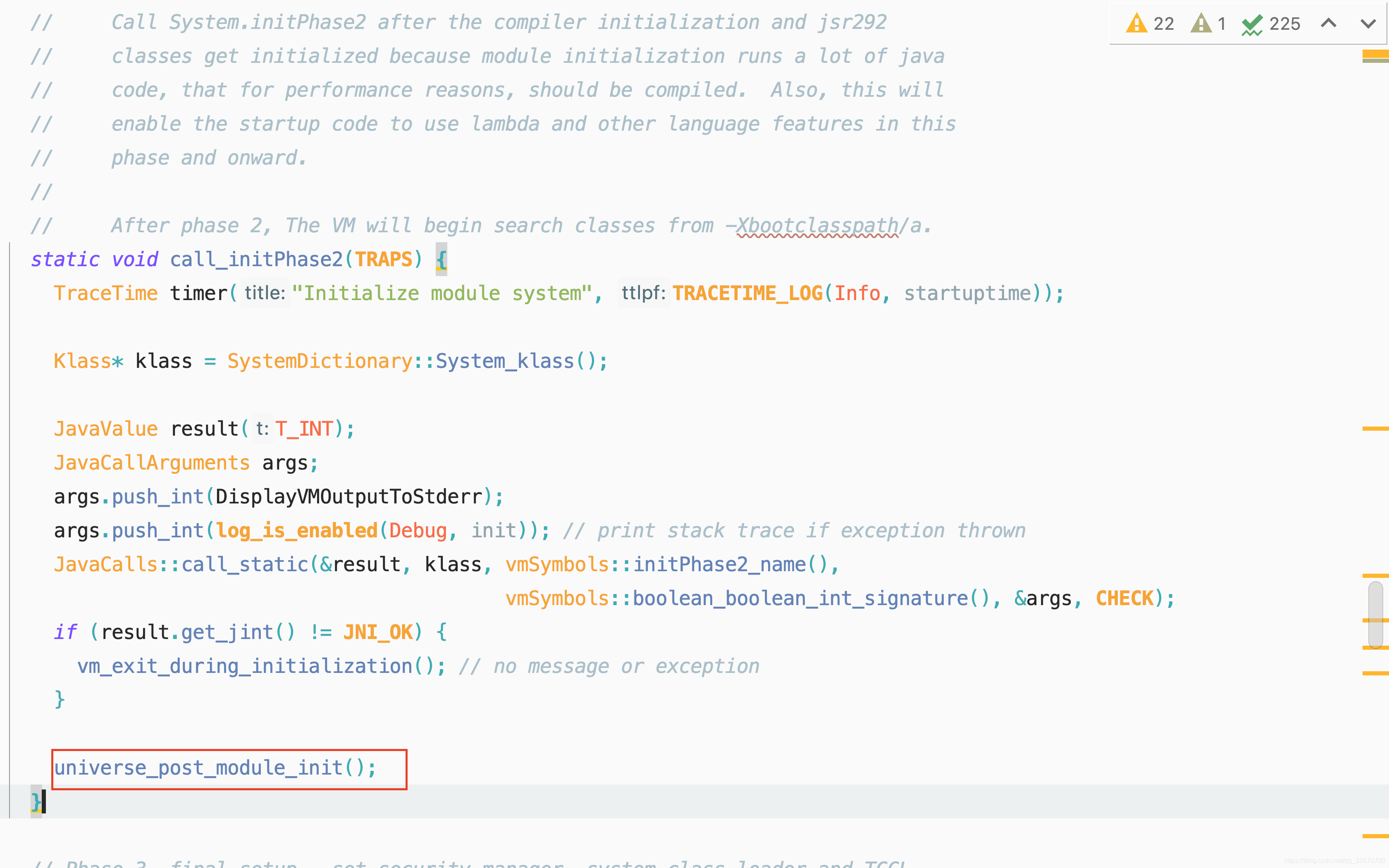
Task: Click the JNI_OK constant
Action: pos(378,632)
